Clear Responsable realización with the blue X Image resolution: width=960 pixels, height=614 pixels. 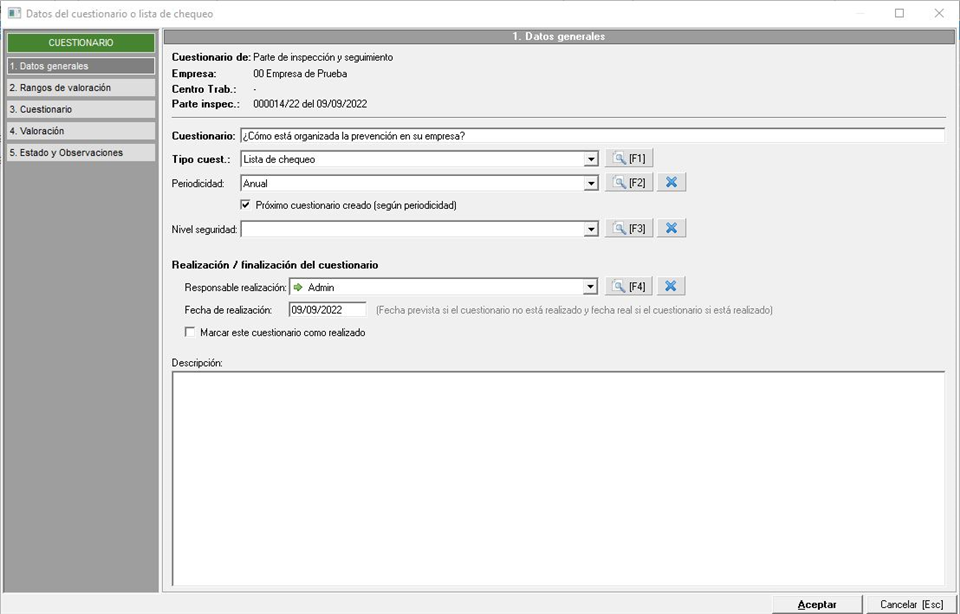[x=671, y=286]
